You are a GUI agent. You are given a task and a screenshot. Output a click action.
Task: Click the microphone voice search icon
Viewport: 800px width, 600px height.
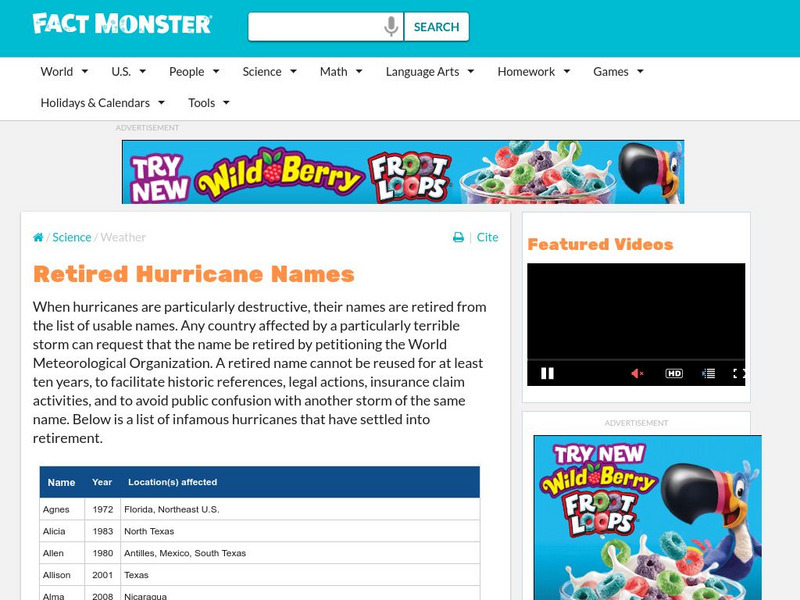pyautogui.click(x=391, y=27)
